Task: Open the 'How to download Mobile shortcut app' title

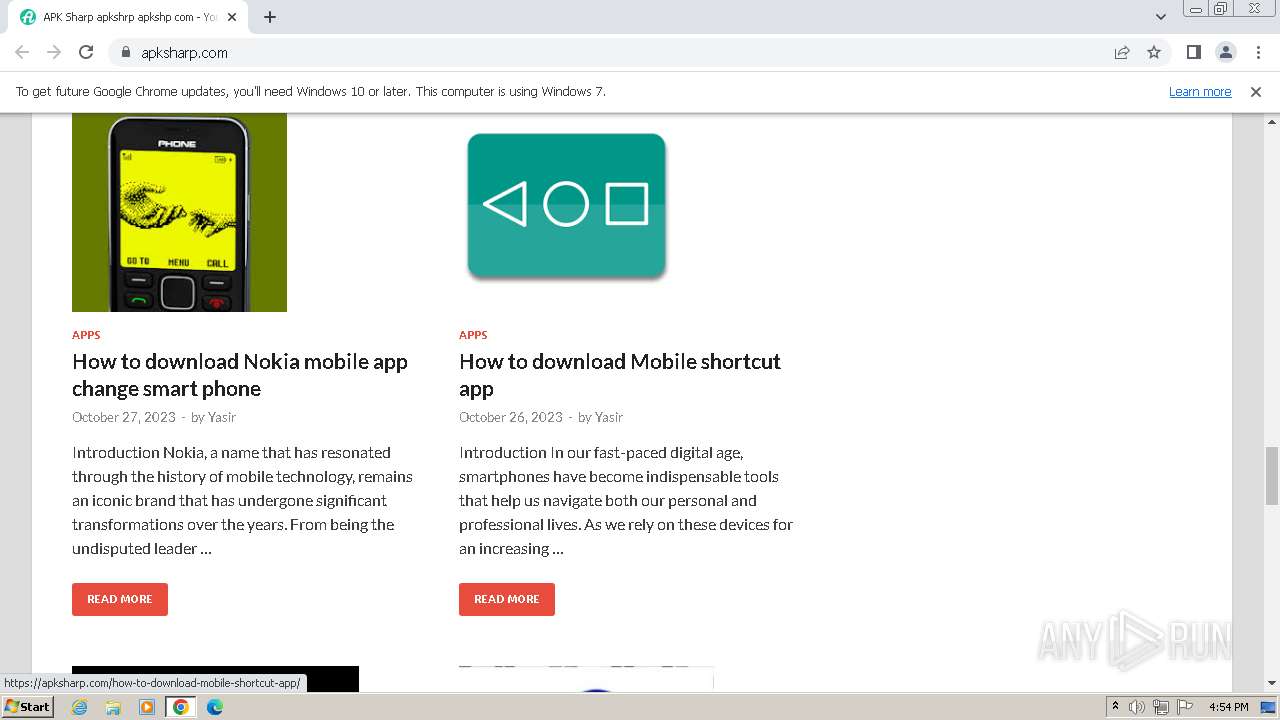Action: [x=620, y=375]
